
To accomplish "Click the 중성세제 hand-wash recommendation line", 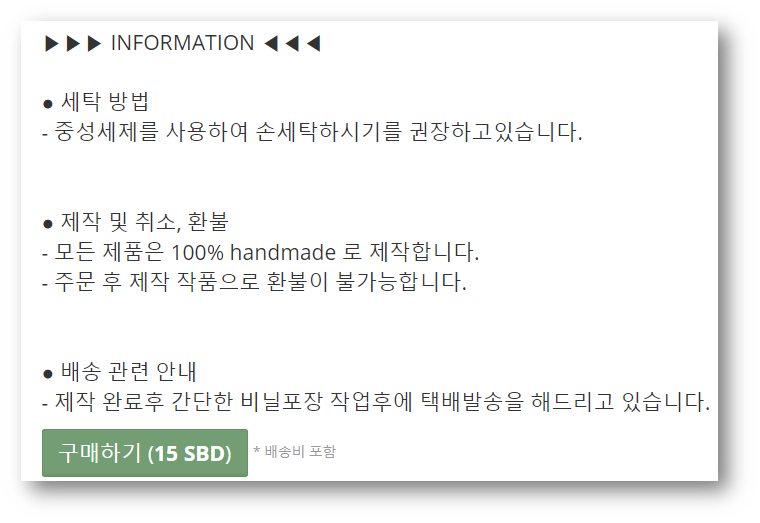I will tap(312, 132).
